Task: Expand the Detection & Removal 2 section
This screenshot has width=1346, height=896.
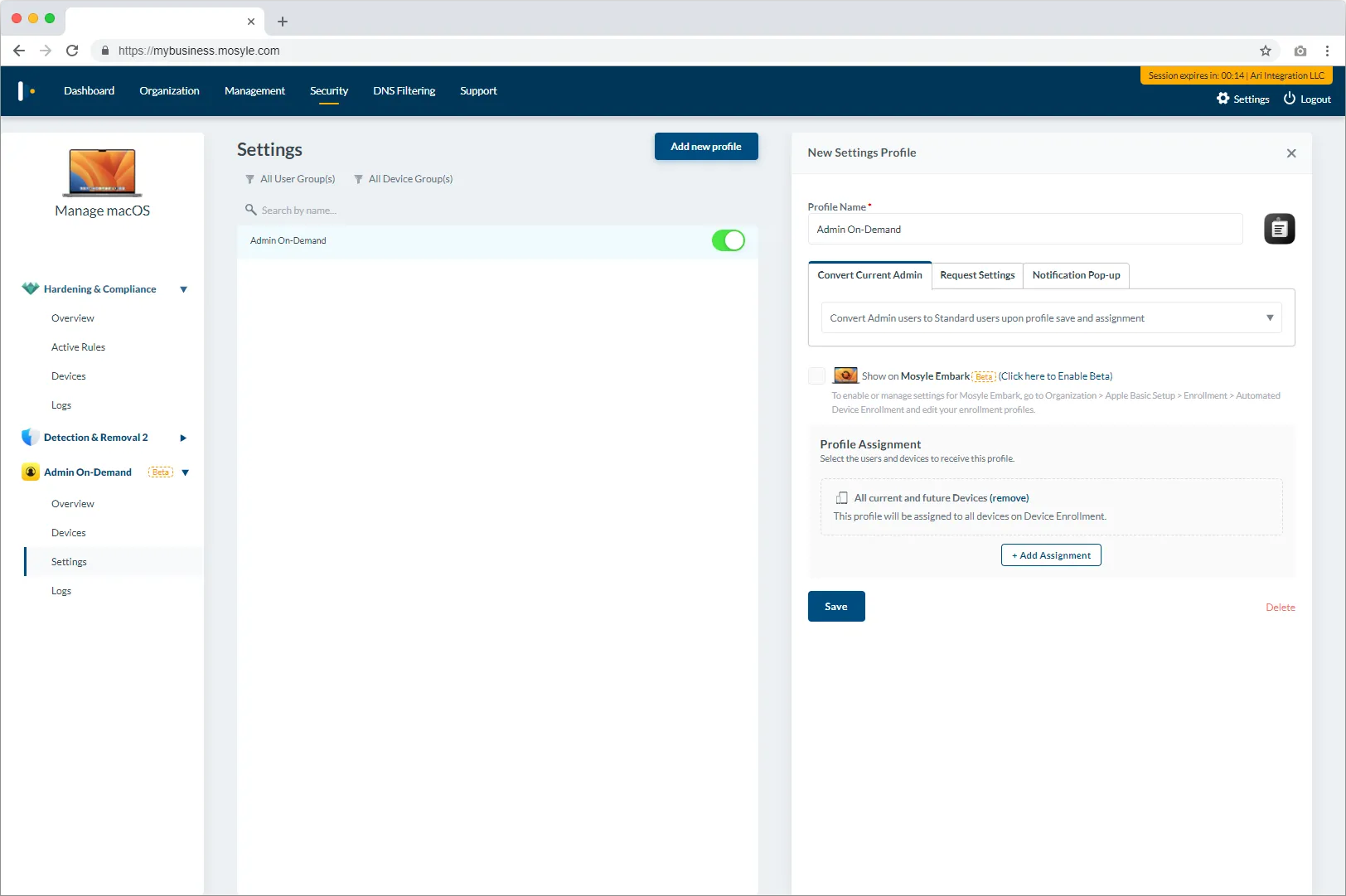Action: tap(182, 438)
